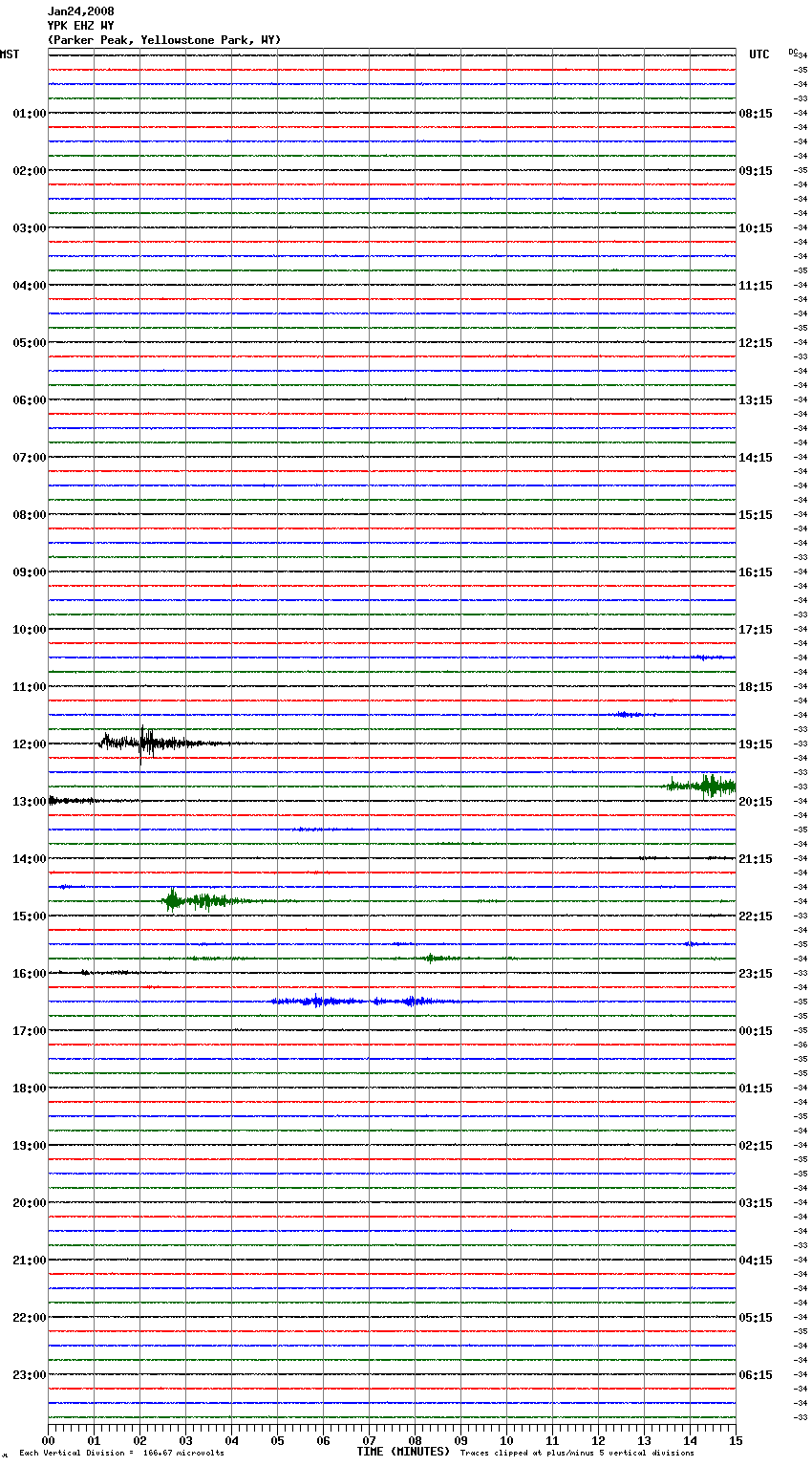Select the 17:00 MST time label
This screenshot has width=812, height=1466.
(29, 1031)
